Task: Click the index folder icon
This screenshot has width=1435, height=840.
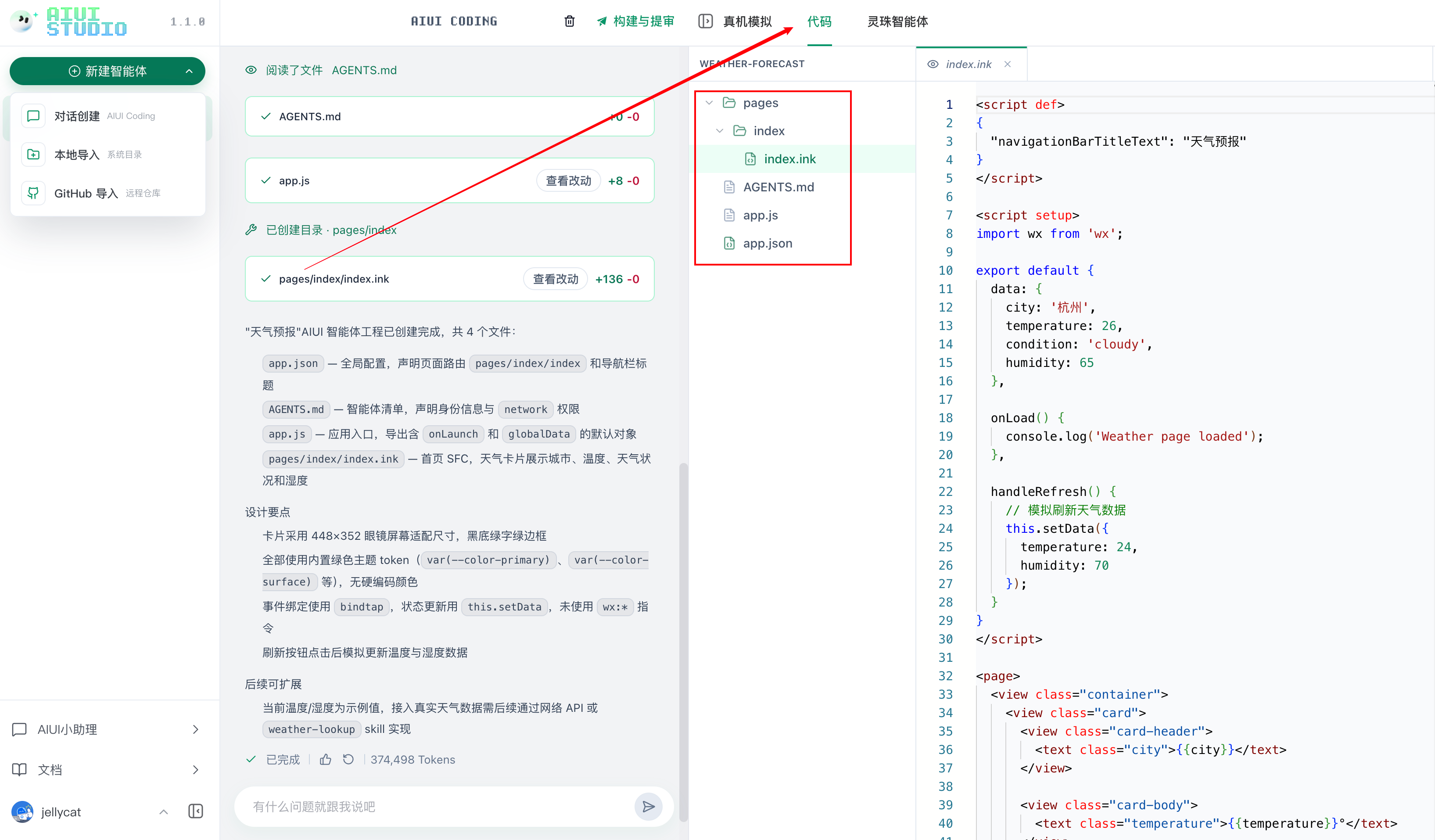Action: pos(740,131)
